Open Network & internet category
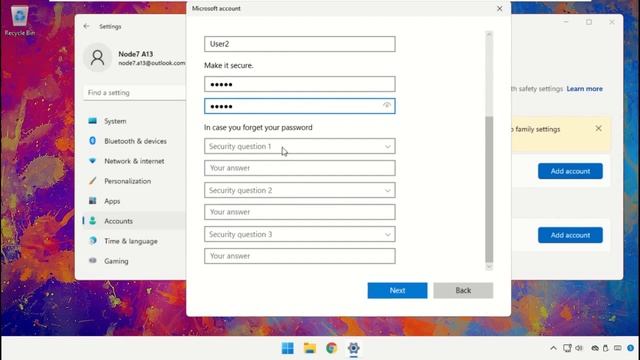Viewport: 640px width, 360px height. click(135, 161)
